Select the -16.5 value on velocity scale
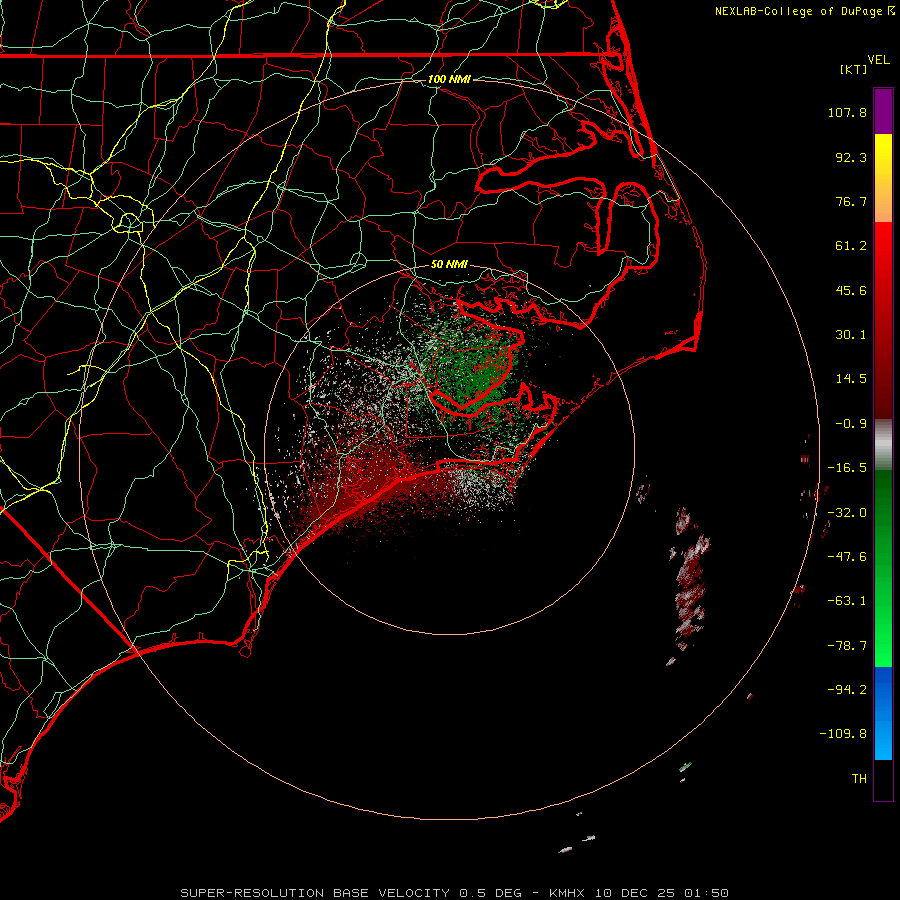Screen dimensions: 900x900 click(847, 468)
